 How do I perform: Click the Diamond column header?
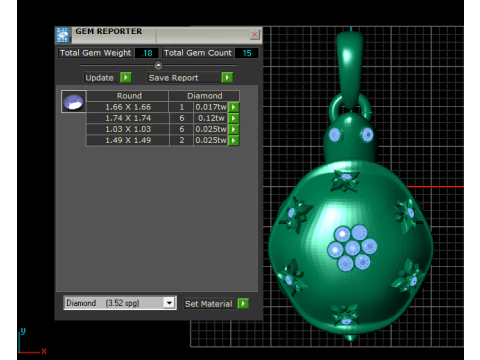[205, 96]
